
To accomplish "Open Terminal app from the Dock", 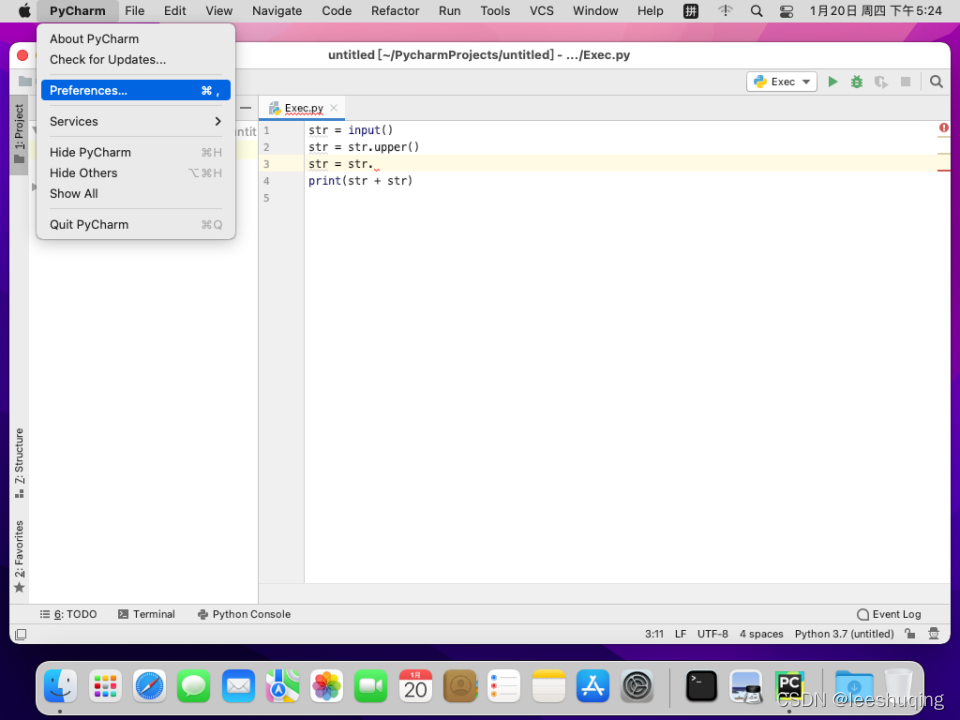I will [x=701, y=686].
